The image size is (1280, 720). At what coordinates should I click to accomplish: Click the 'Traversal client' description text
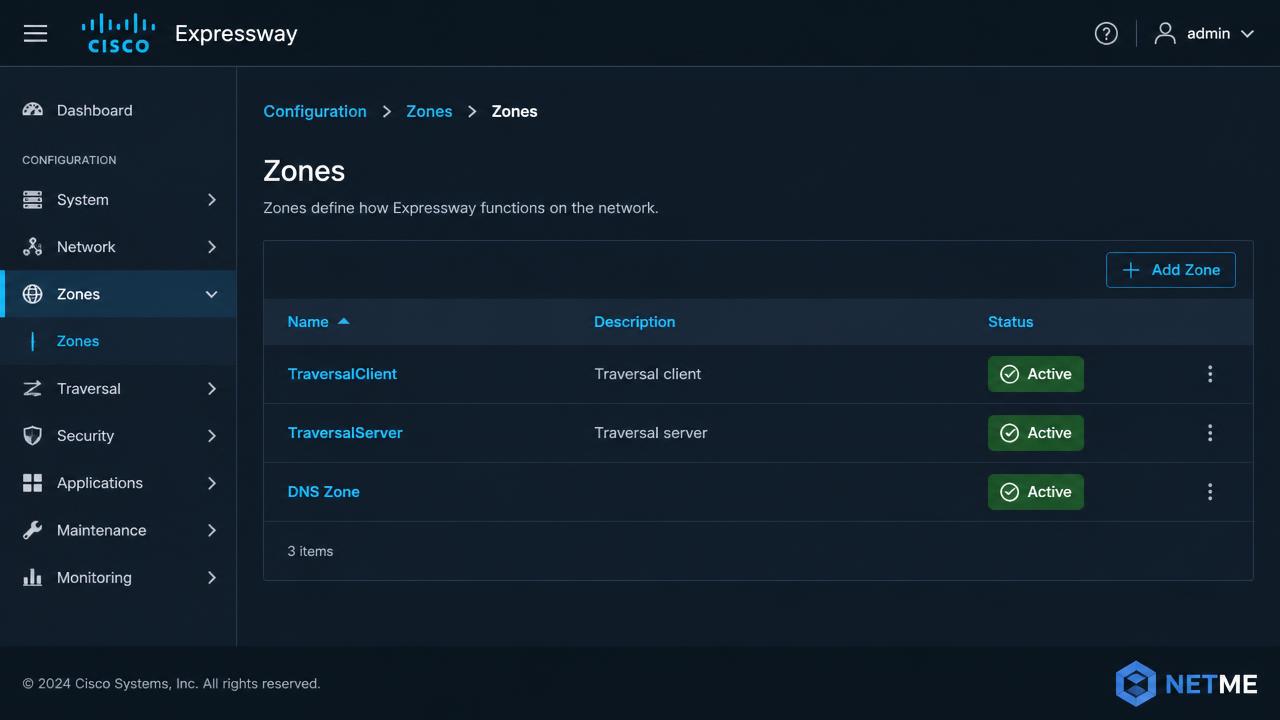648,374
